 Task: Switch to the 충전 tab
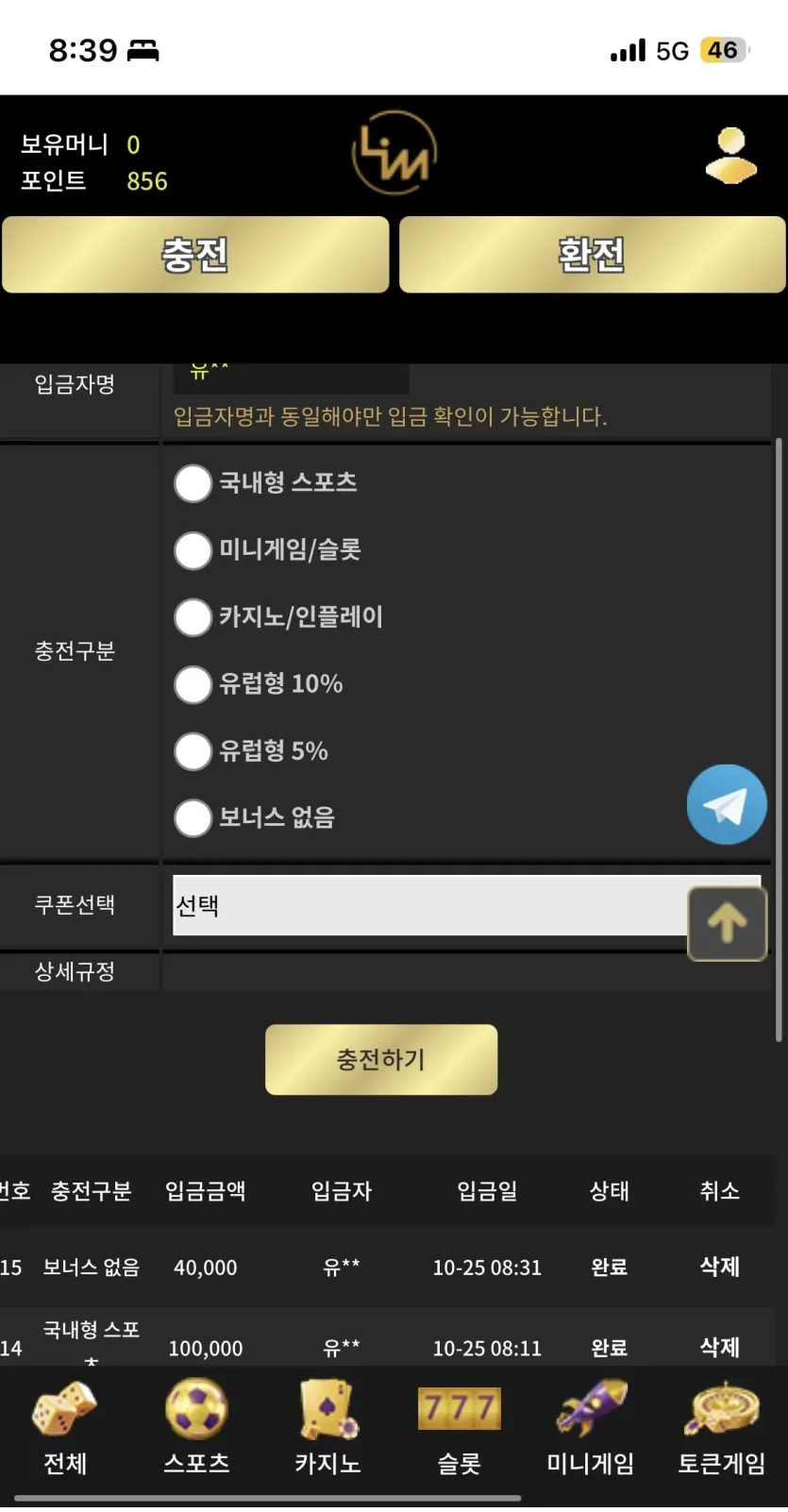195,255
